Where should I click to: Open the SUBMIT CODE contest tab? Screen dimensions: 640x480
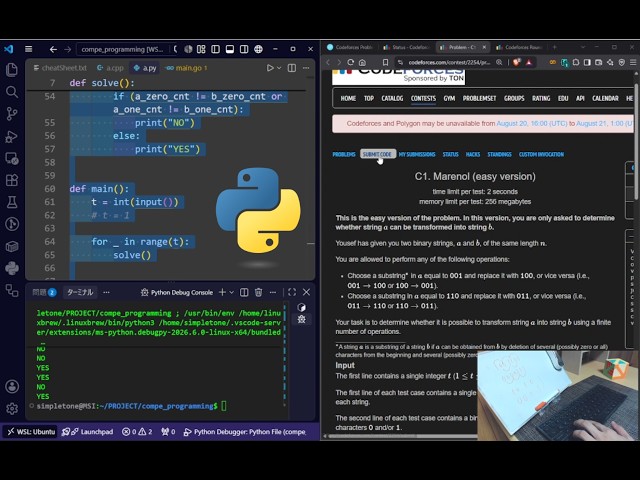pyautogui.click(x=377, y=154)
